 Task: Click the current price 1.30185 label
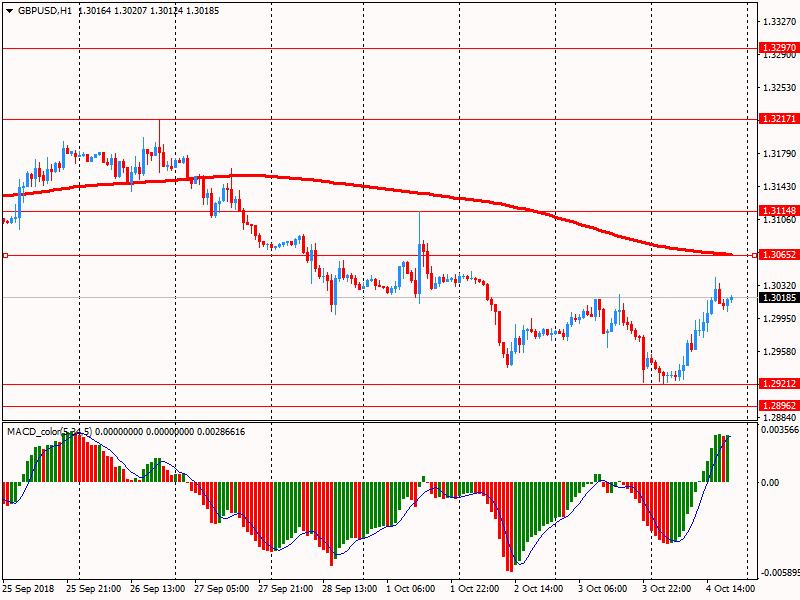pyautogui.click(x=779, y=297)
